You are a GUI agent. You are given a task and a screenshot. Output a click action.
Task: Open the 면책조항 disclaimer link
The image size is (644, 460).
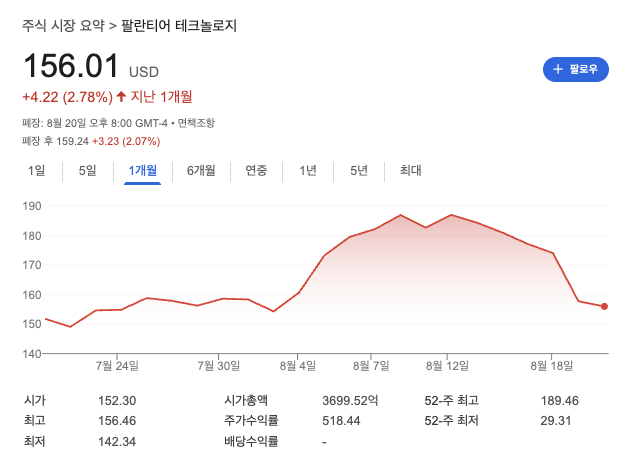tap(196, 123)
